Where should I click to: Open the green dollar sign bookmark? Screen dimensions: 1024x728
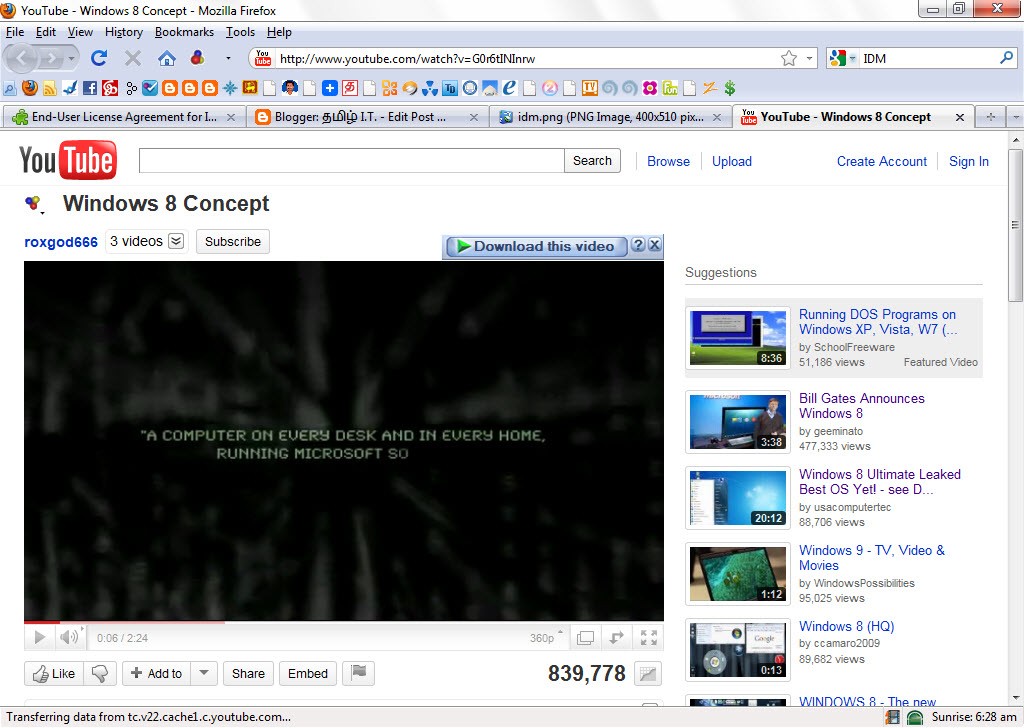coord(730,88)
